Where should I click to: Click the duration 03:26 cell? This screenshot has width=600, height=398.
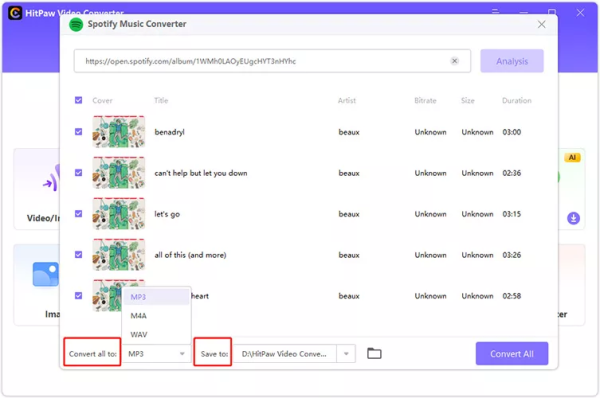tap(512, 255)
